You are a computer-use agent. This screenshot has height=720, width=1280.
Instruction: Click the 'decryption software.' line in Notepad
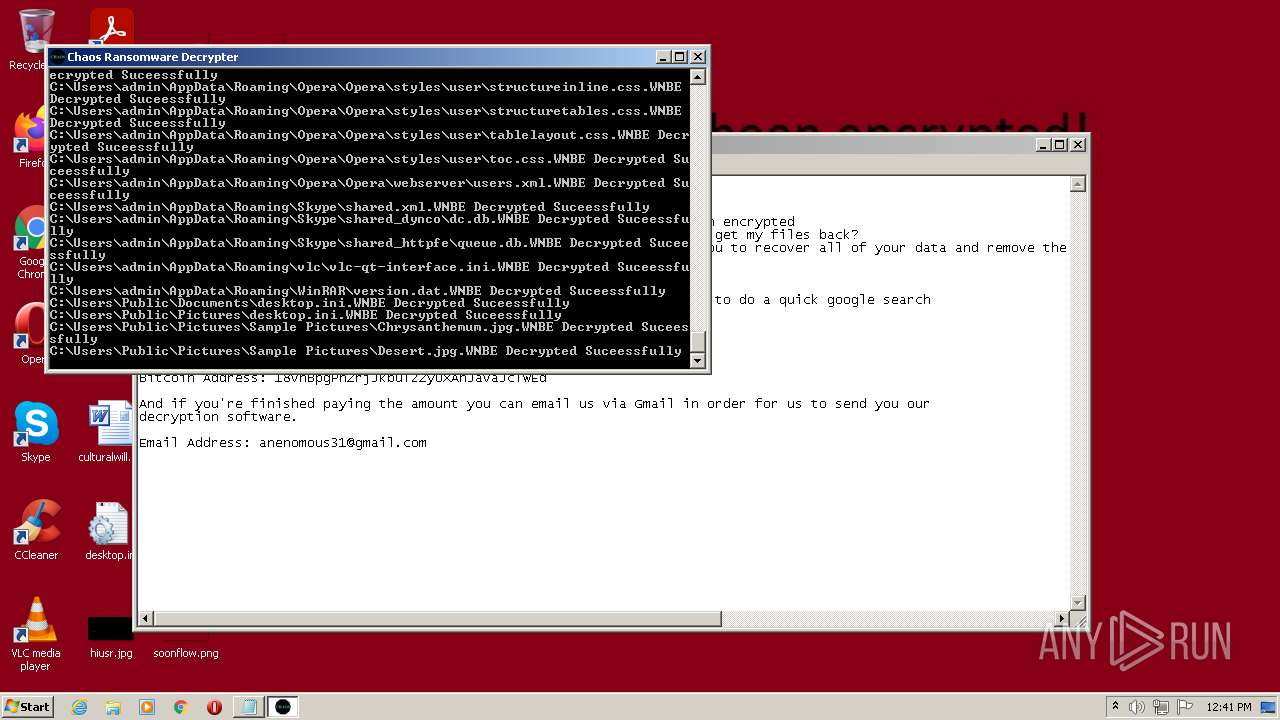click(218, 417)
